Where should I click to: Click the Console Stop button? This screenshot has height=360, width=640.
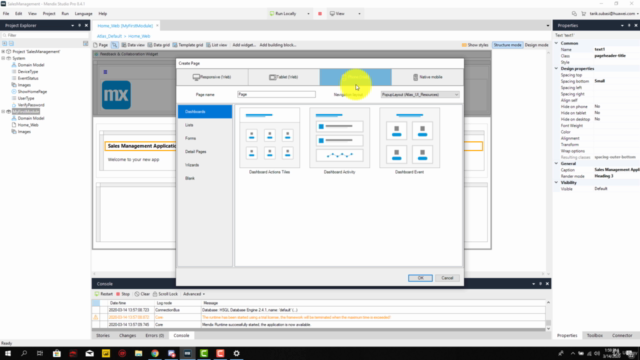point(123,294)
